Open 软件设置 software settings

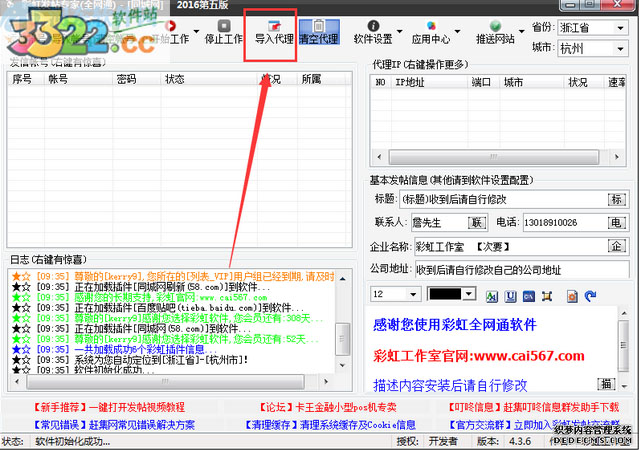point(373,33)
